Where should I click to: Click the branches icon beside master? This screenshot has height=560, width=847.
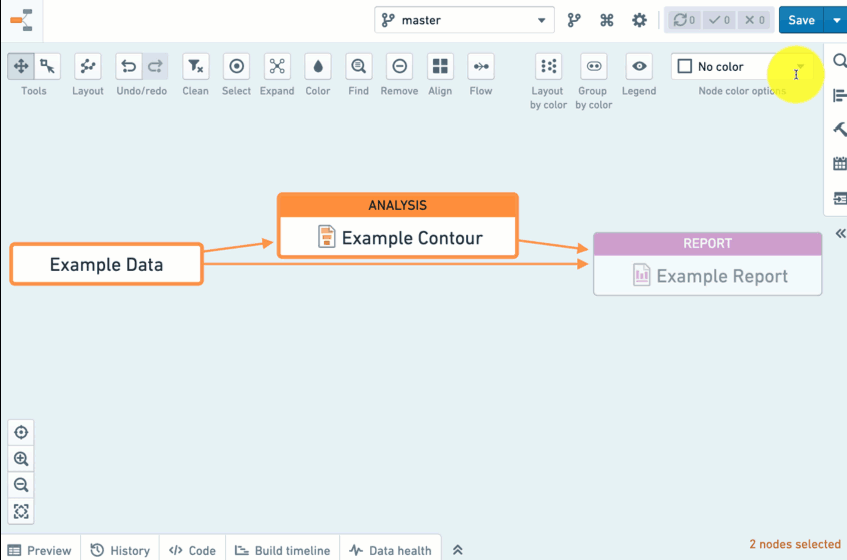point(574,21)
